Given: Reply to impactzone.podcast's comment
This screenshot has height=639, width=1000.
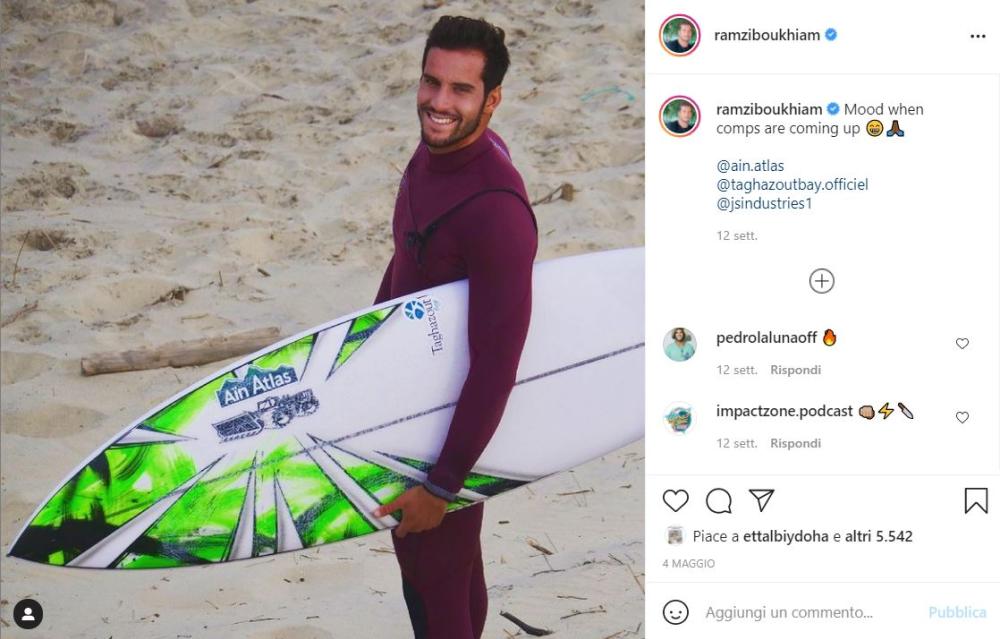Looking at the screenshot, I should (x=795, y=443).
